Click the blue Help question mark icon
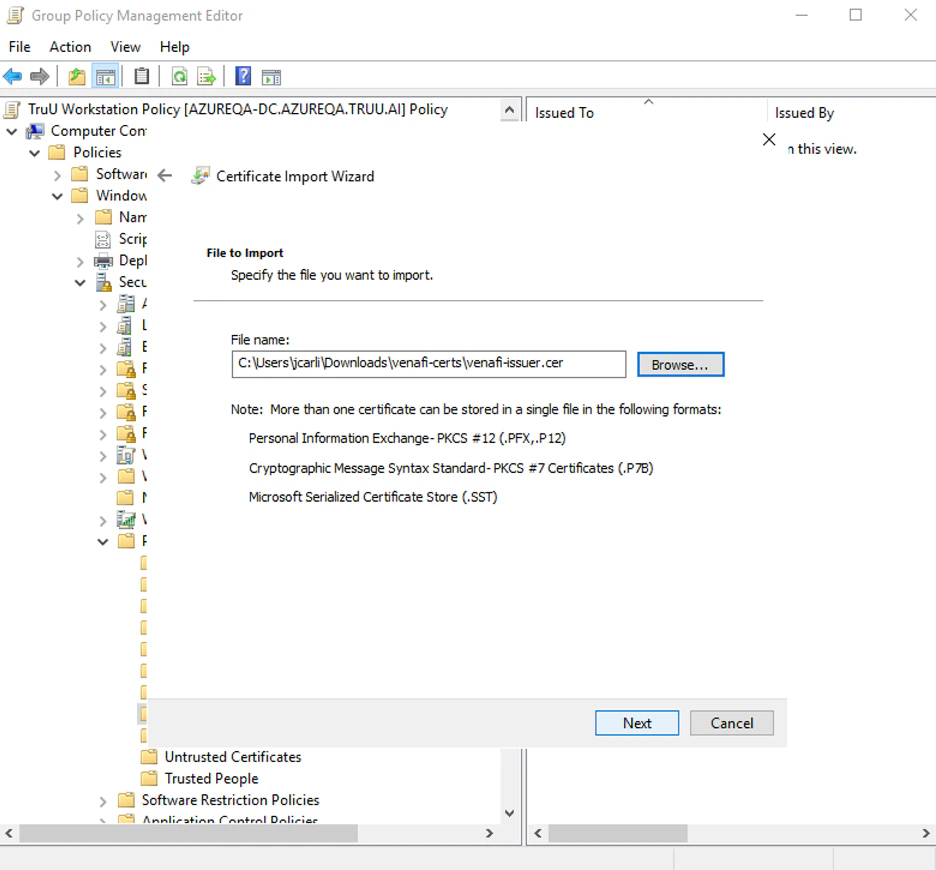936x870 pixels. tap(243, 76)
